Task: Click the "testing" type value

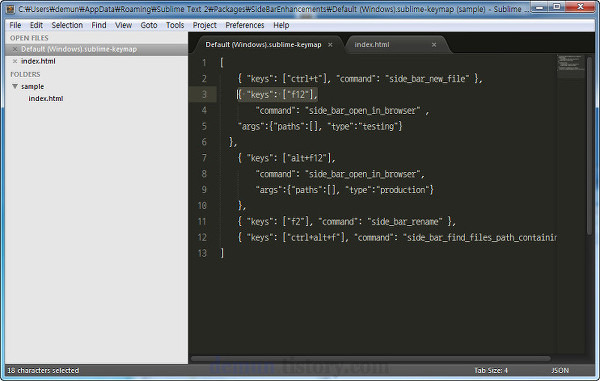Action: [378, 126]
